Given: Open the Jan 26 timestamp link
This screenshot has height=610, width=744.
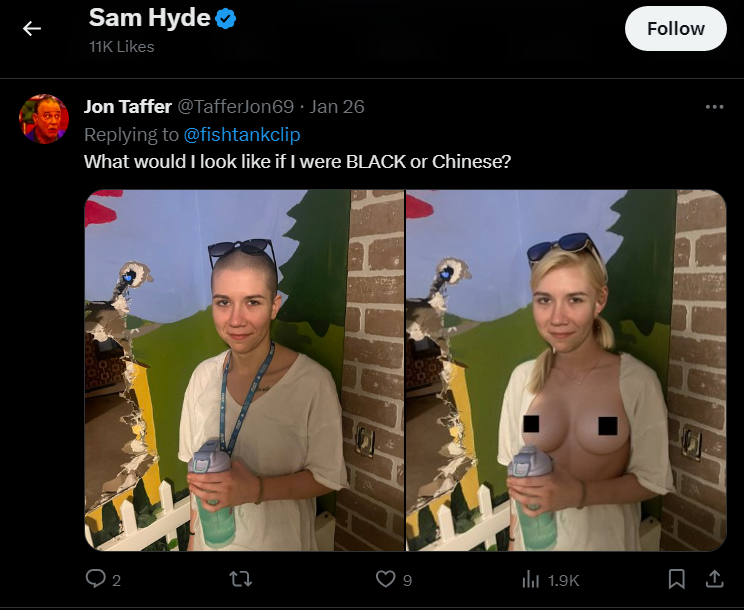Looking at the screenshot, I should coord(337,107).
